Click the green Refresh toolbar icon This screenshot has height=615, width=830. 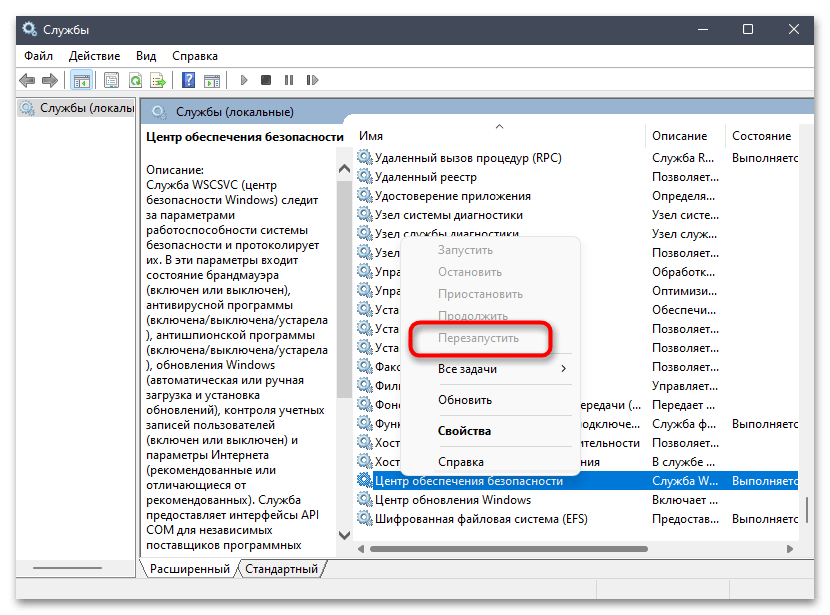[x=135, y=80]
